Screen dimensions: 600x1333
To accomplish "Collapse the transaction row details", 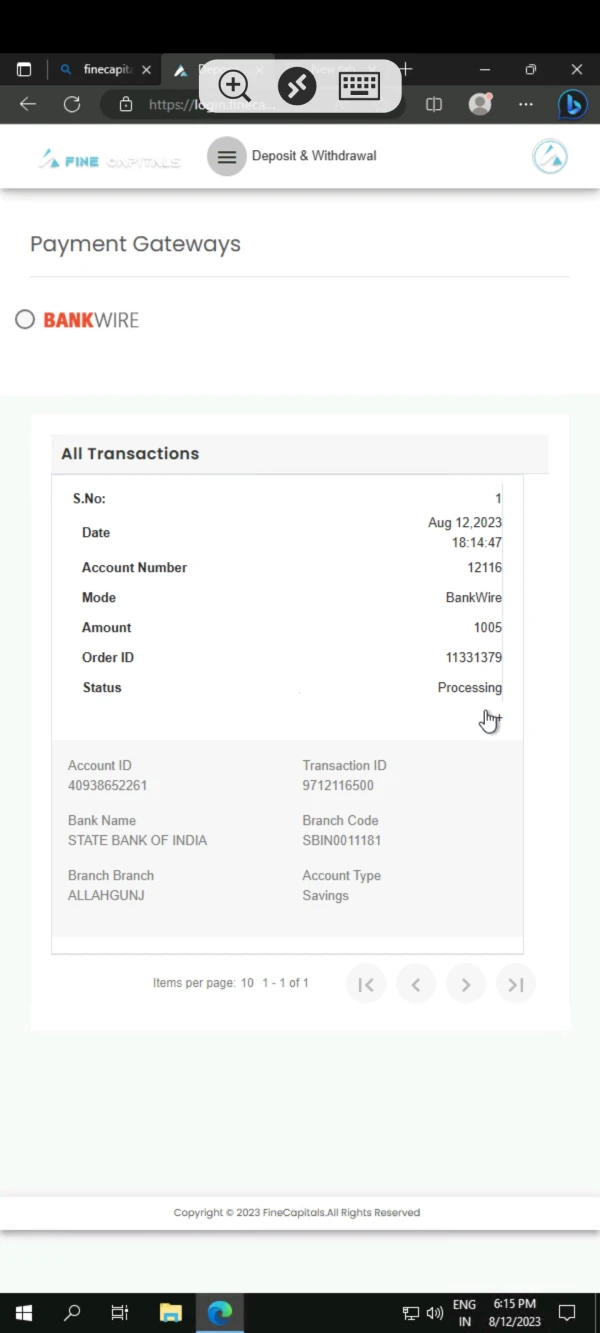I will coord(493,718).
